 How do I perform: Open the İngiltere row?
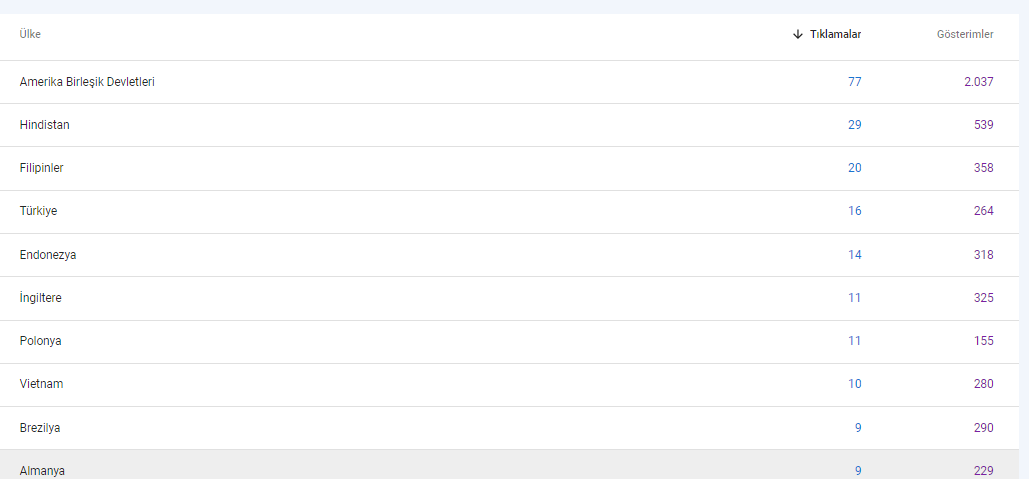(x=509, y=298)
